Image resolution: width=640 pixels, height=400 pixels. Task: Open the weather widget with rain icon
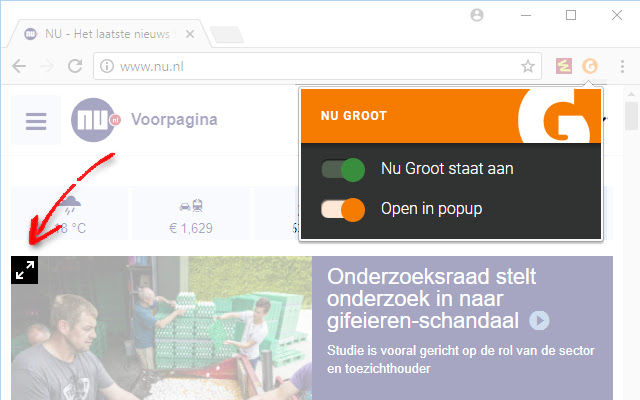69,213
